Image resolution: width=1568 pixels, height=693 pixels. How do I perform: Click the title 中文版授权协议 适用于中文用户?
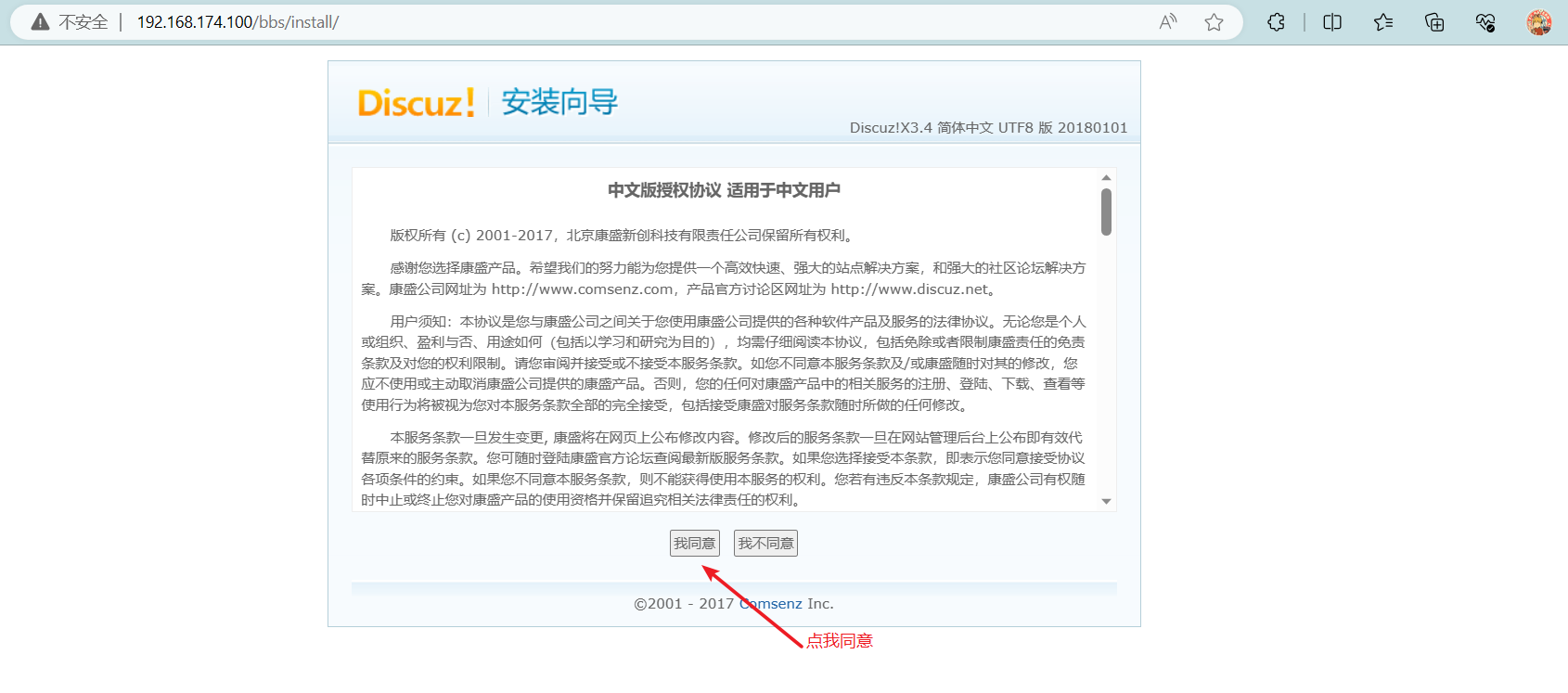pyautogui.click(x=725, y=190)
